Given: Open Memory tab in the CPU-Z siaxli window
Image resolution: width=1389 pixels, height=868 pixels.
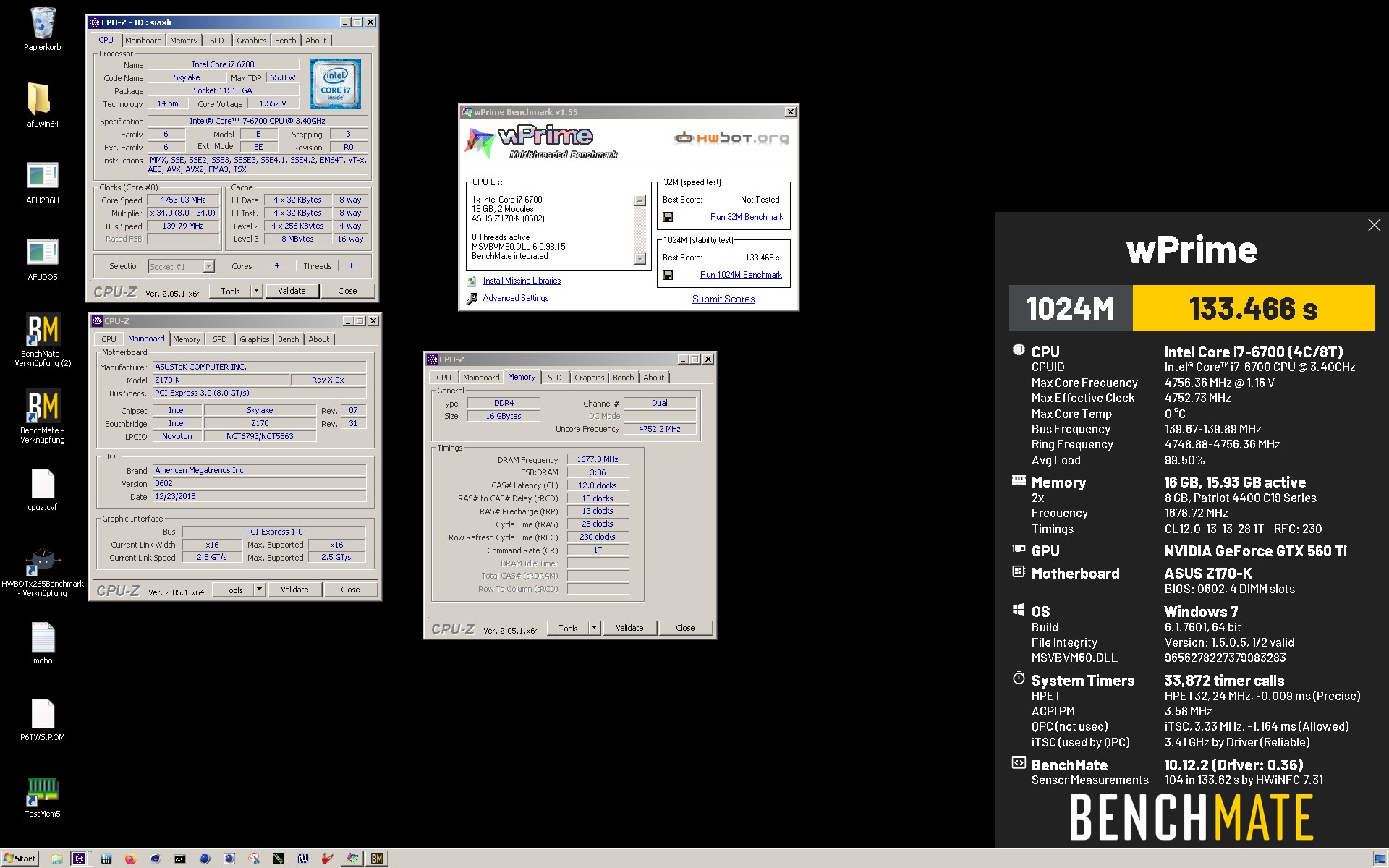Looking at the screenshot, I should [184, 41].
